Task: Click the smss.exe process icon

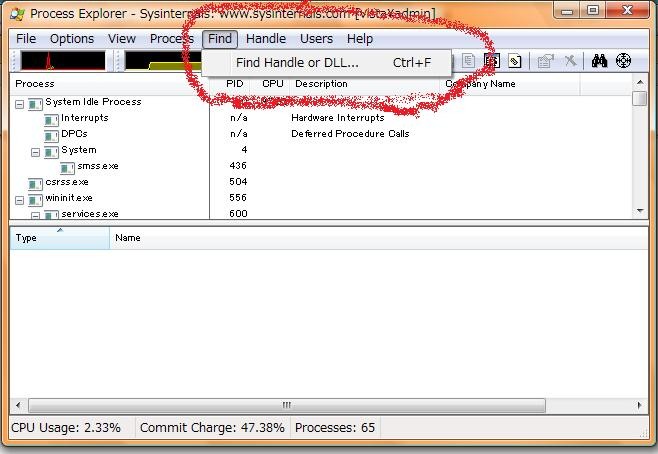Action: (67, 168)
